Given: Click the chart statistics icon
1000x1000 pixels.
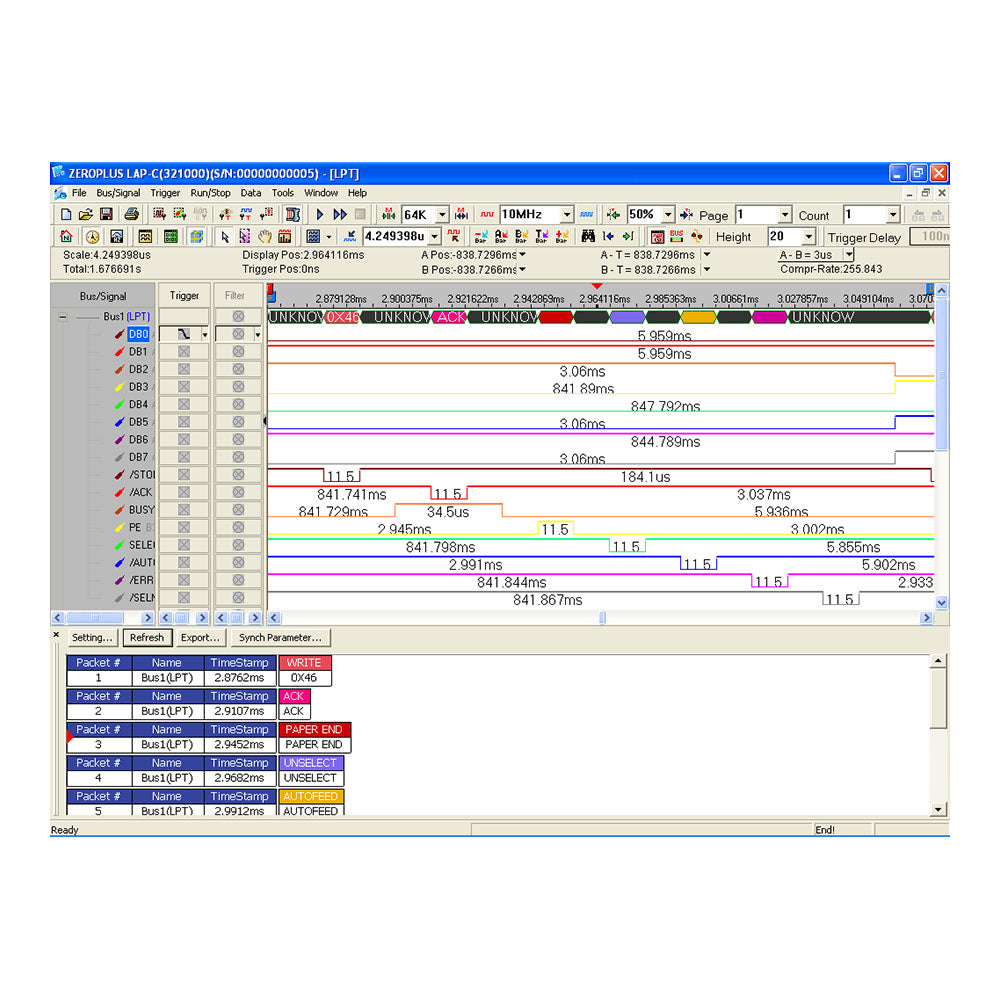Looking at the screenshot, I should pos(284,237).
